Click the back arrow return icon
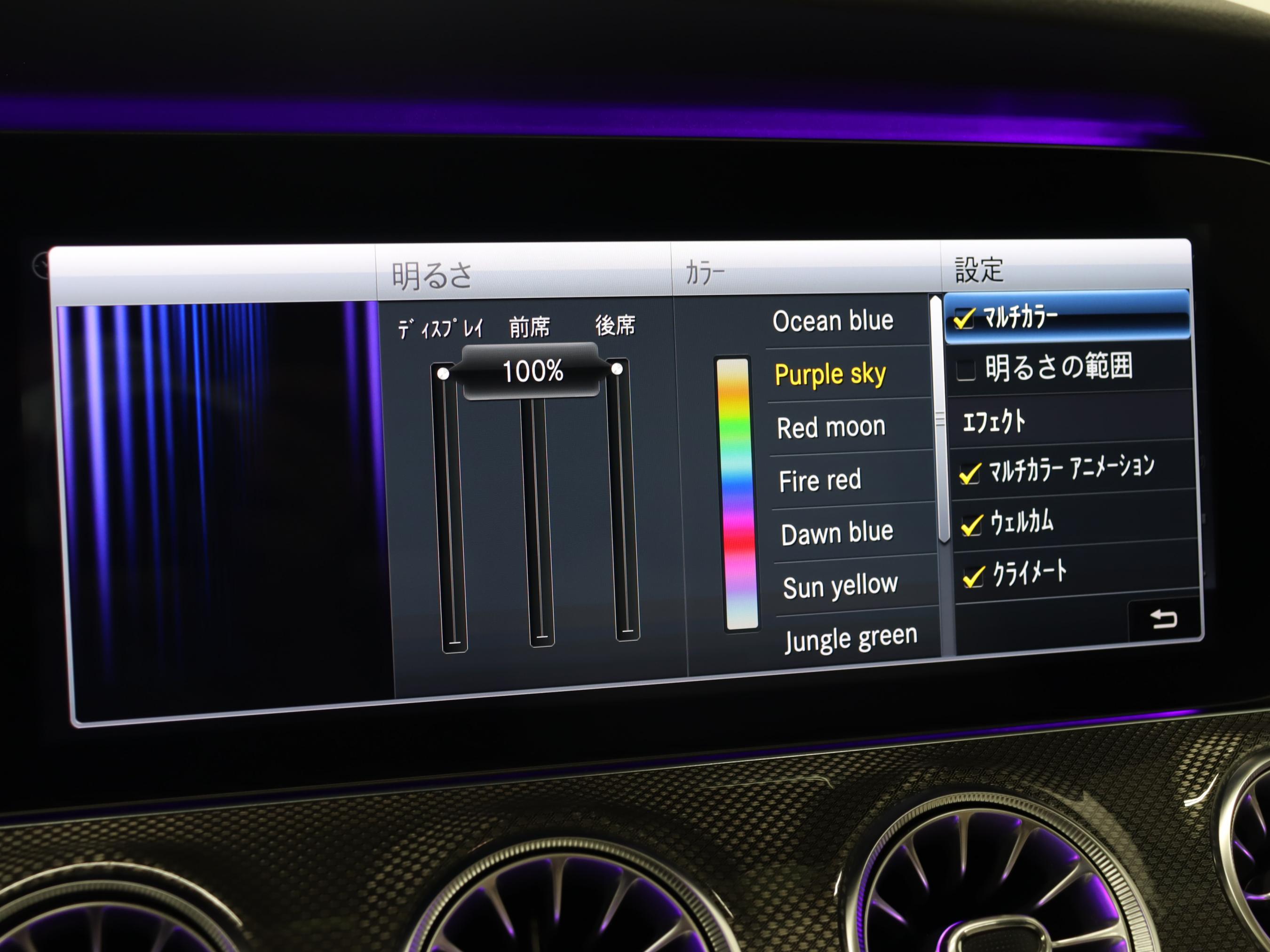 (1163, 619)
